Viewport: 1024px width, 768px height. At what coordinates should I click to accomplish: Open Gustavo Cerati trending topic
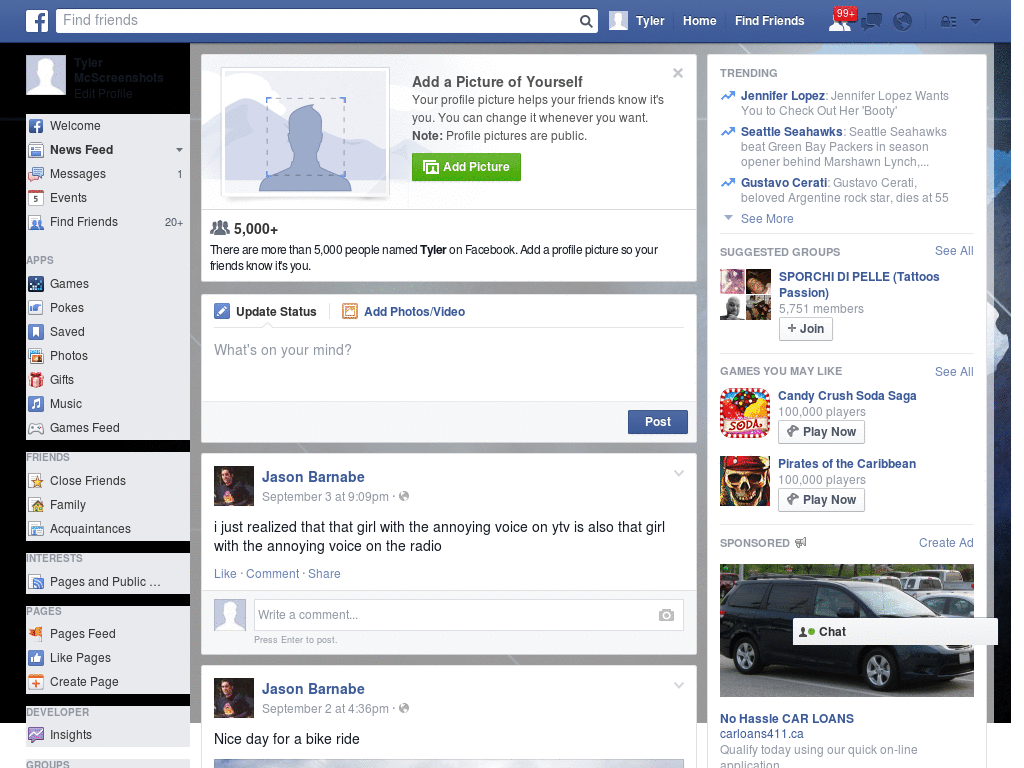coord(784,183)
